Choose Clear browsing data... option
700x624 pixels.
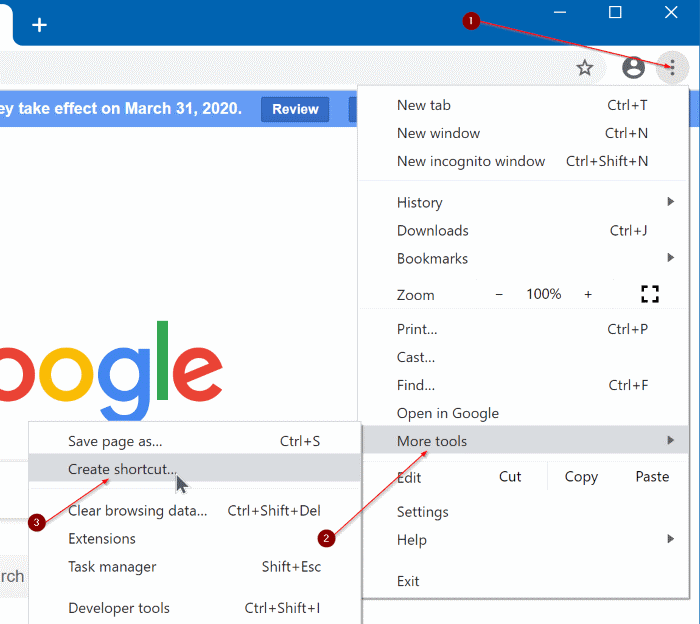point(195,510)
